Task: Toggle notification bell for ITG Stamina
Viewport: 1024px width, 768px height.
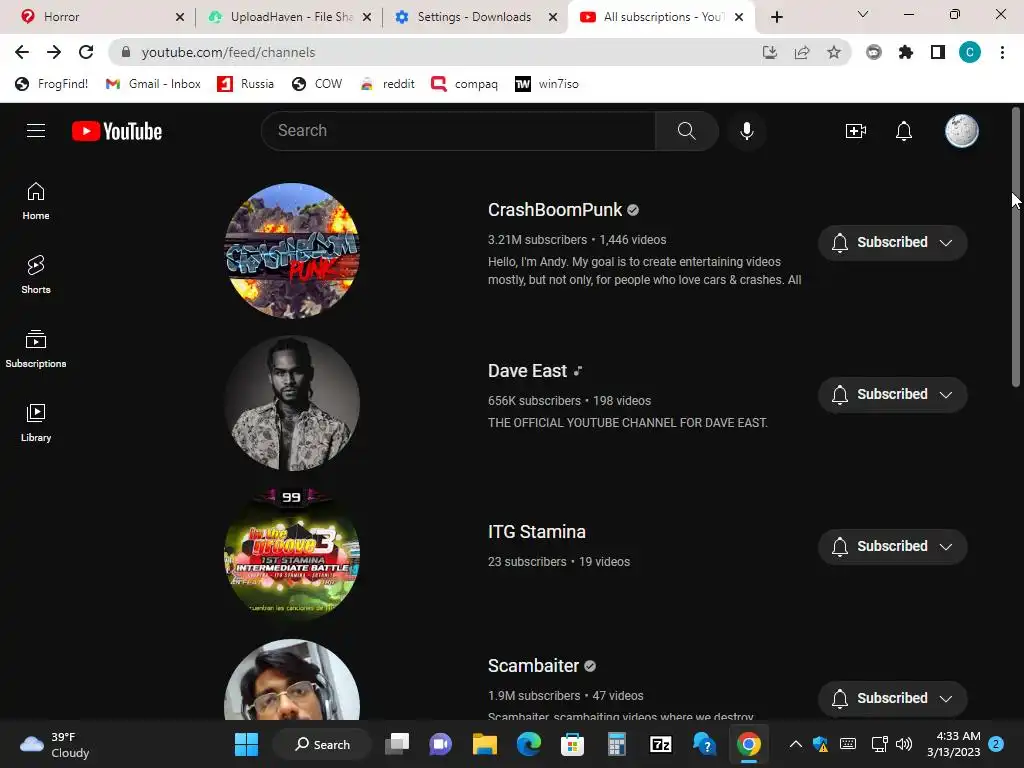Action: [x=840, y=547]
